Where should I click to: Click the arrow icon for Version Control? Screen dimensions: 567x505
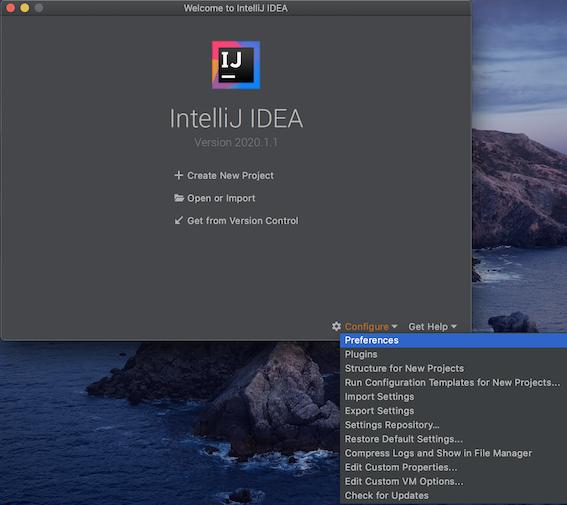coord(178,220)
